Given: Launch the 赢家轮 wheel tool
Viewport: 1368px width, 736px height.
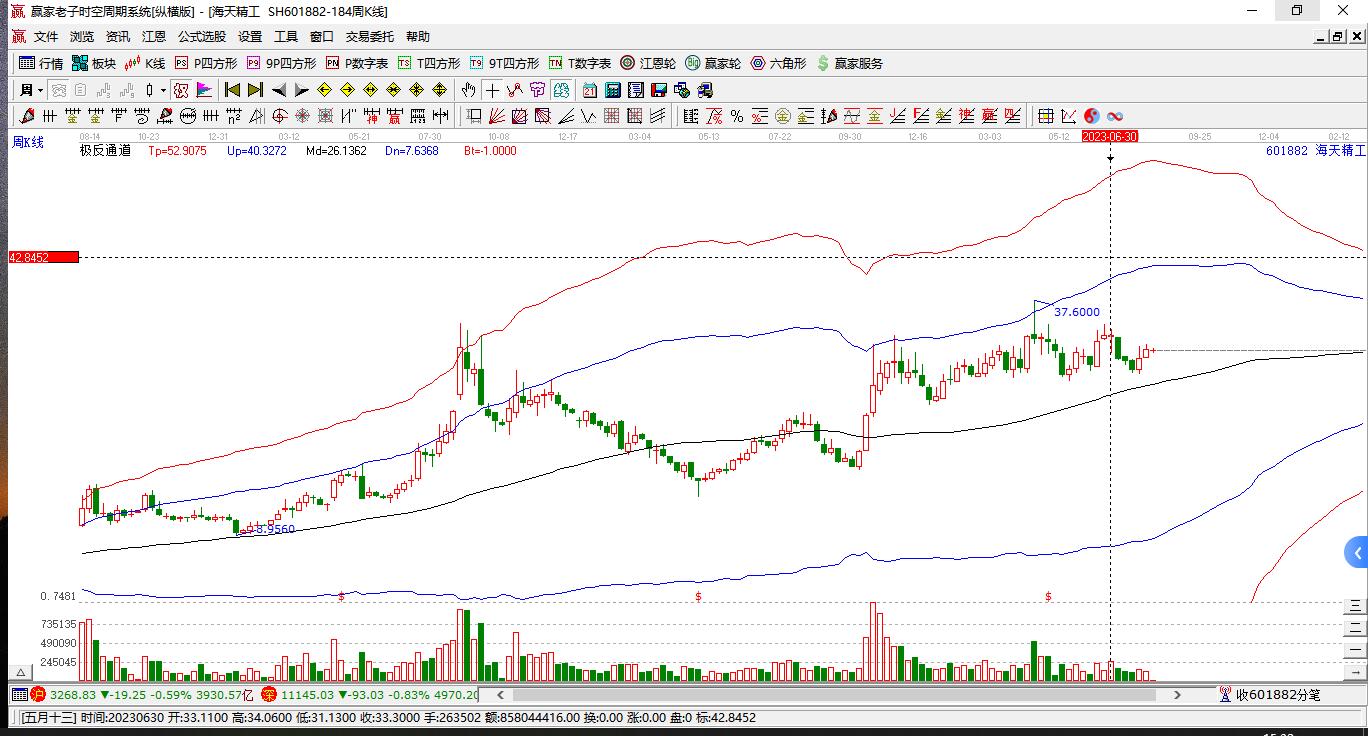Looking at the screenshot, I should tap(713, 63).
